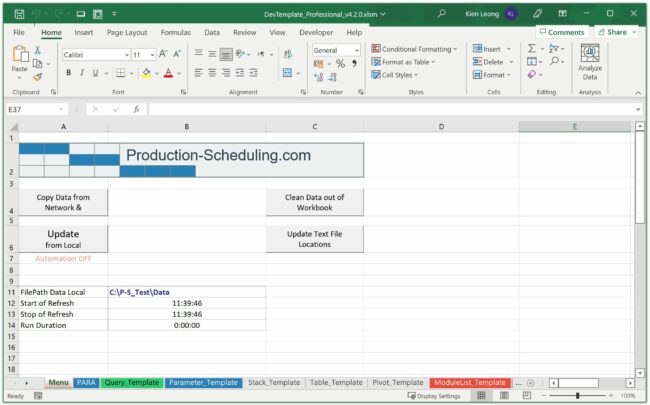Open the General number format dropdown
The image size is (650, 405).
coord(357,50)
